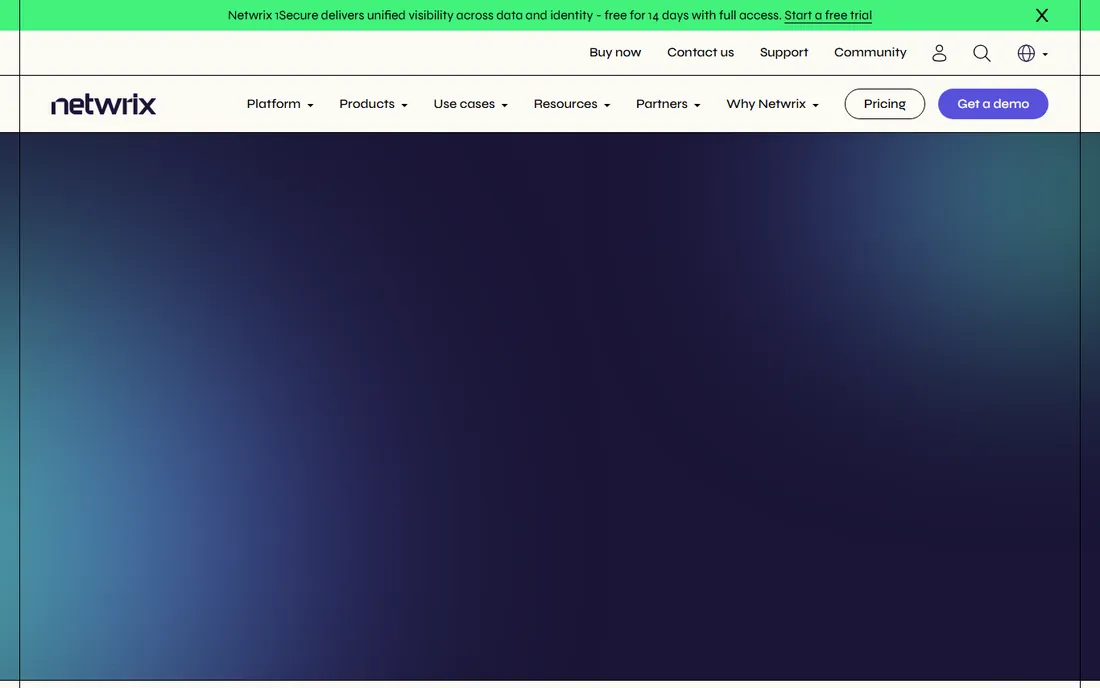Click the Get a demo button

click(993, 104)
